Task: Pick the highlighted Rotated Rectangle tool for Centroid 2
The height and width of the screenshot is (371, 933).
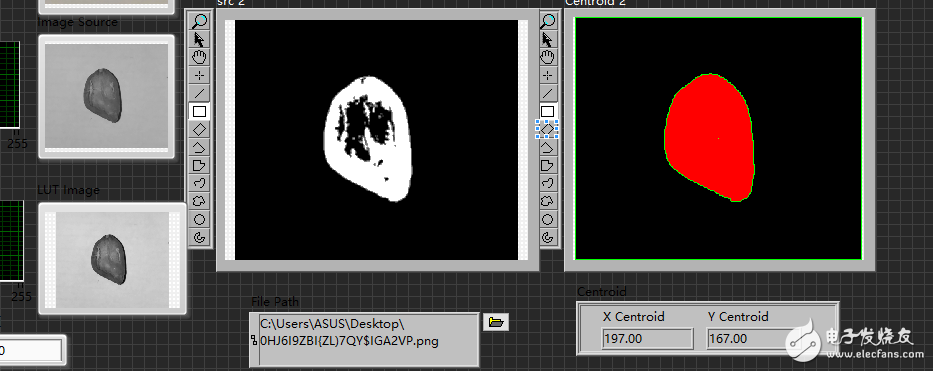Action: 547,129
